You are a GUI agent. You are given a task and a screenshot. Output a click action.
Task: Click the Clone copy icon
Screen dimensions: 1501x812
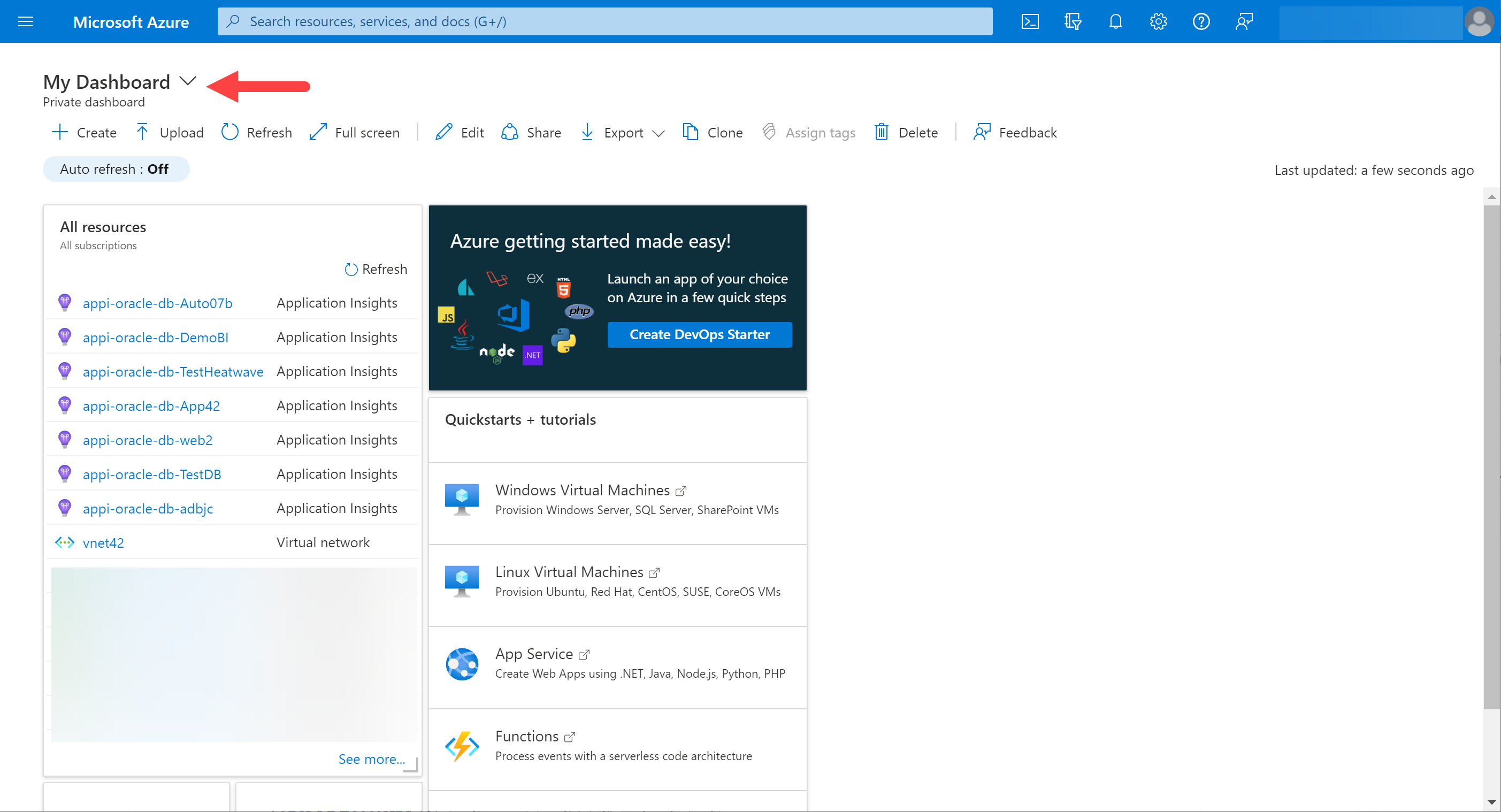(x=691, y=132)
